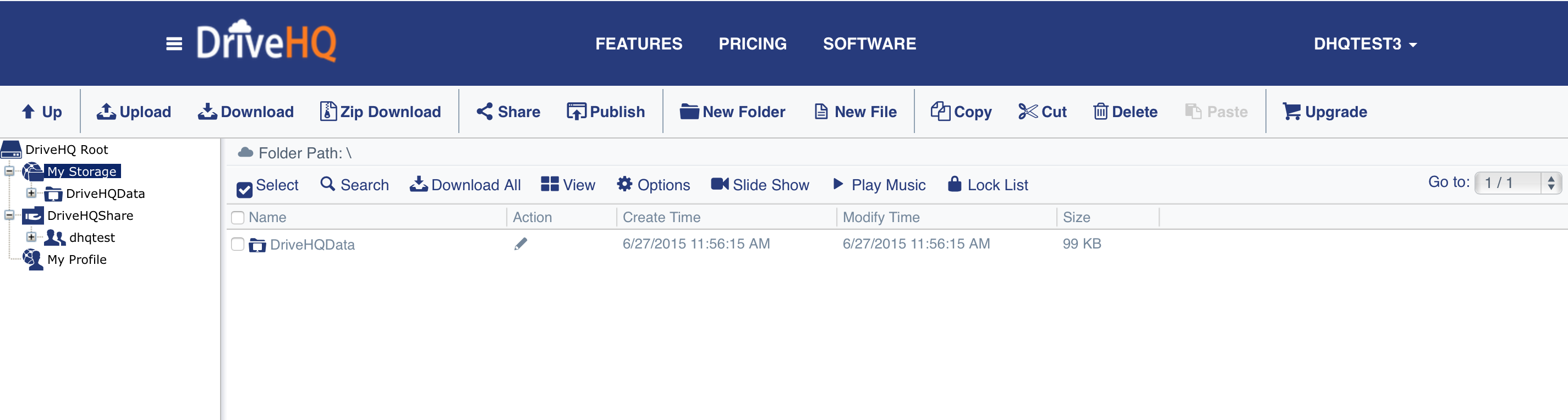Viewport: 1568px width, 420px height.
Task: Click the Upload toolbar icon
Action: (107, 112)
